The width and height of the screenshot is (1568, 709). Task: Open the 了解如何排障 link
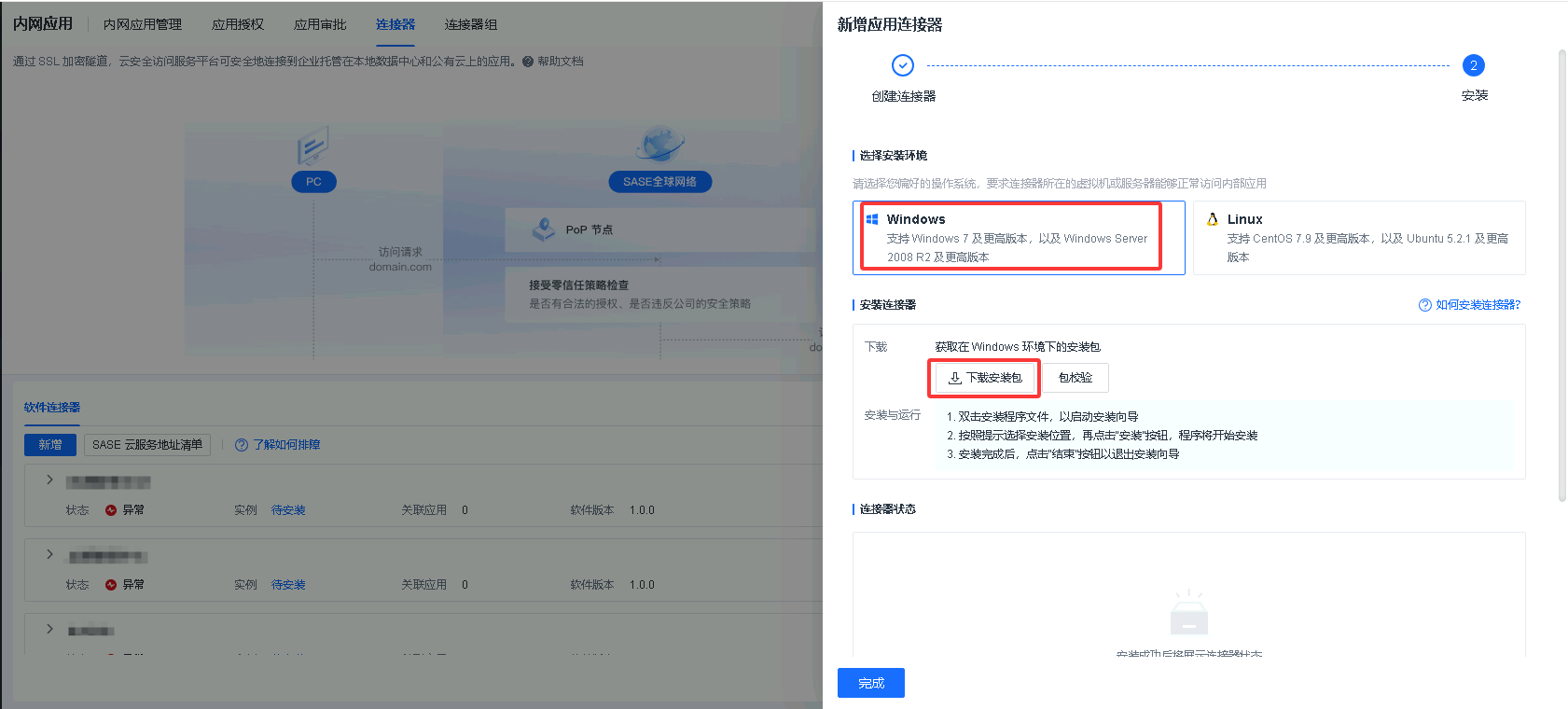(x=278, y=445)
